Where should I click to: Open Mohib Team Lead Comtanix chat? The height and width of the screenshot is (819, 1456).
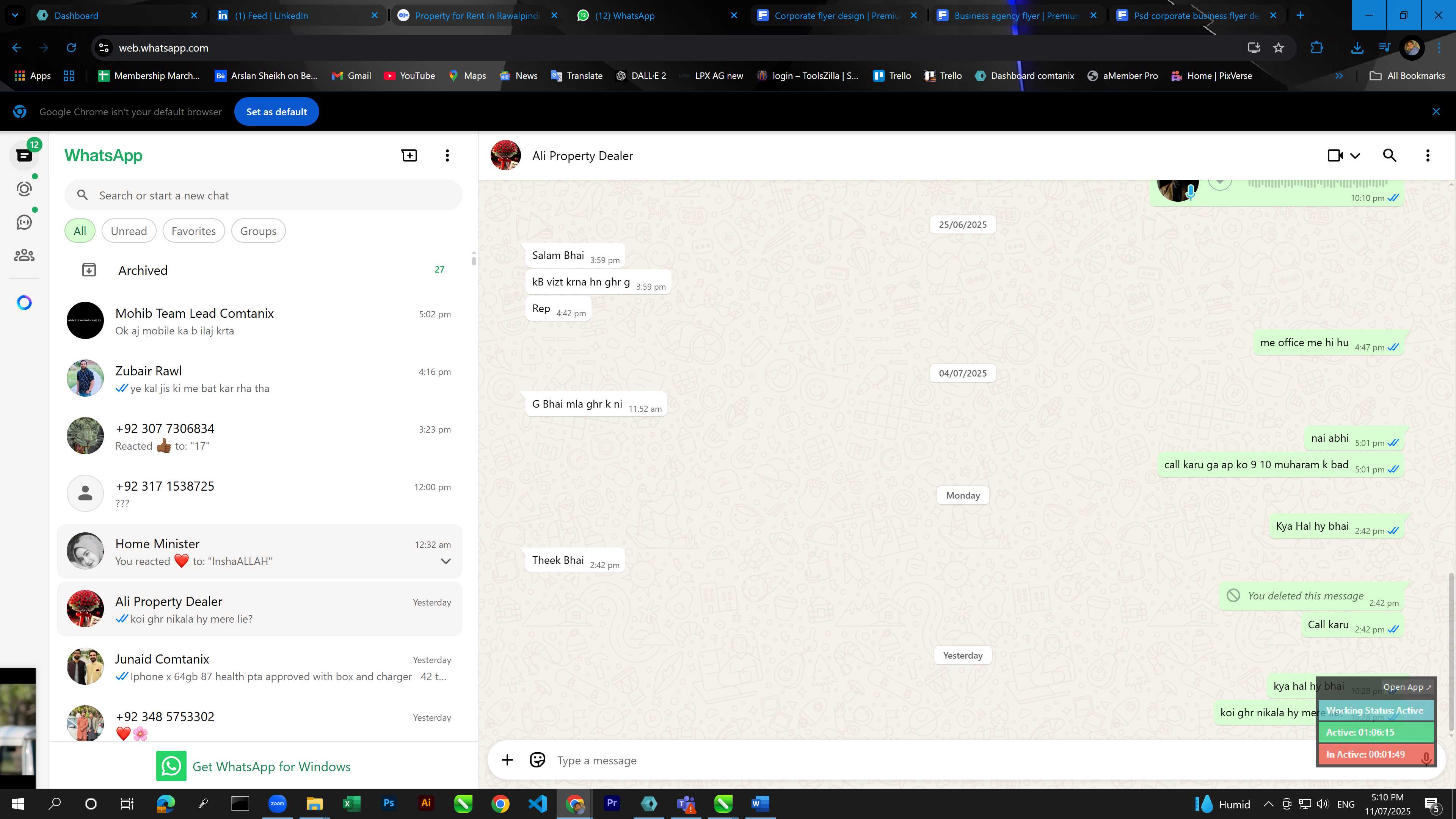coord(260,321)
